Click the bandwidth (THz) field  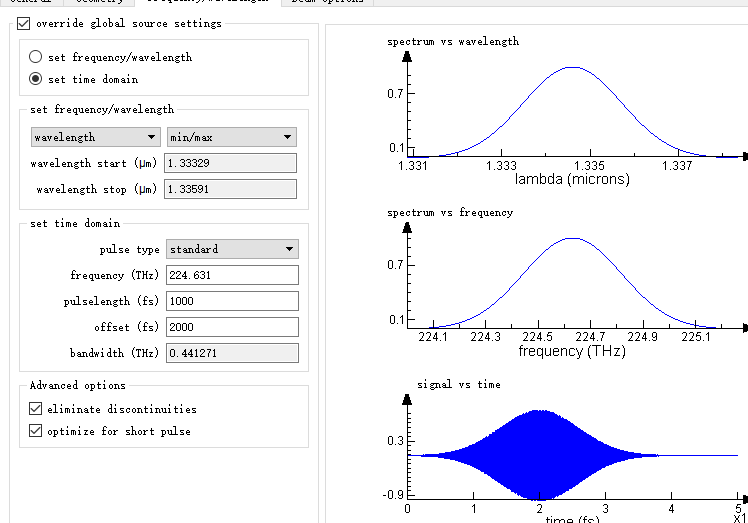(x=232, y=353)
